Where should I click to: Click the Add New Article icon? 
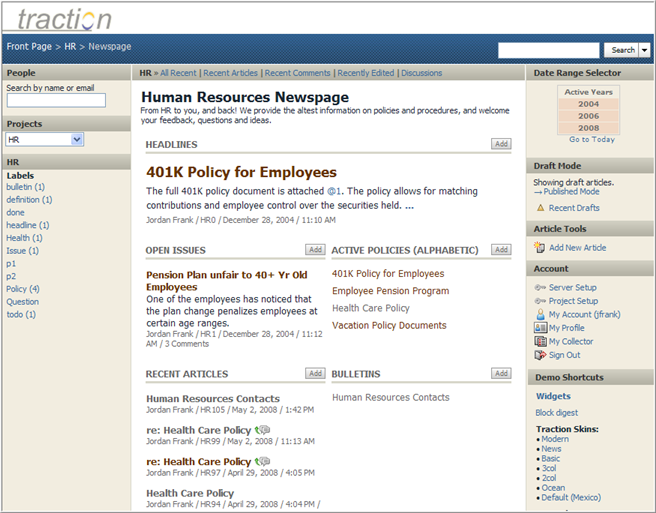coord(540,247)
